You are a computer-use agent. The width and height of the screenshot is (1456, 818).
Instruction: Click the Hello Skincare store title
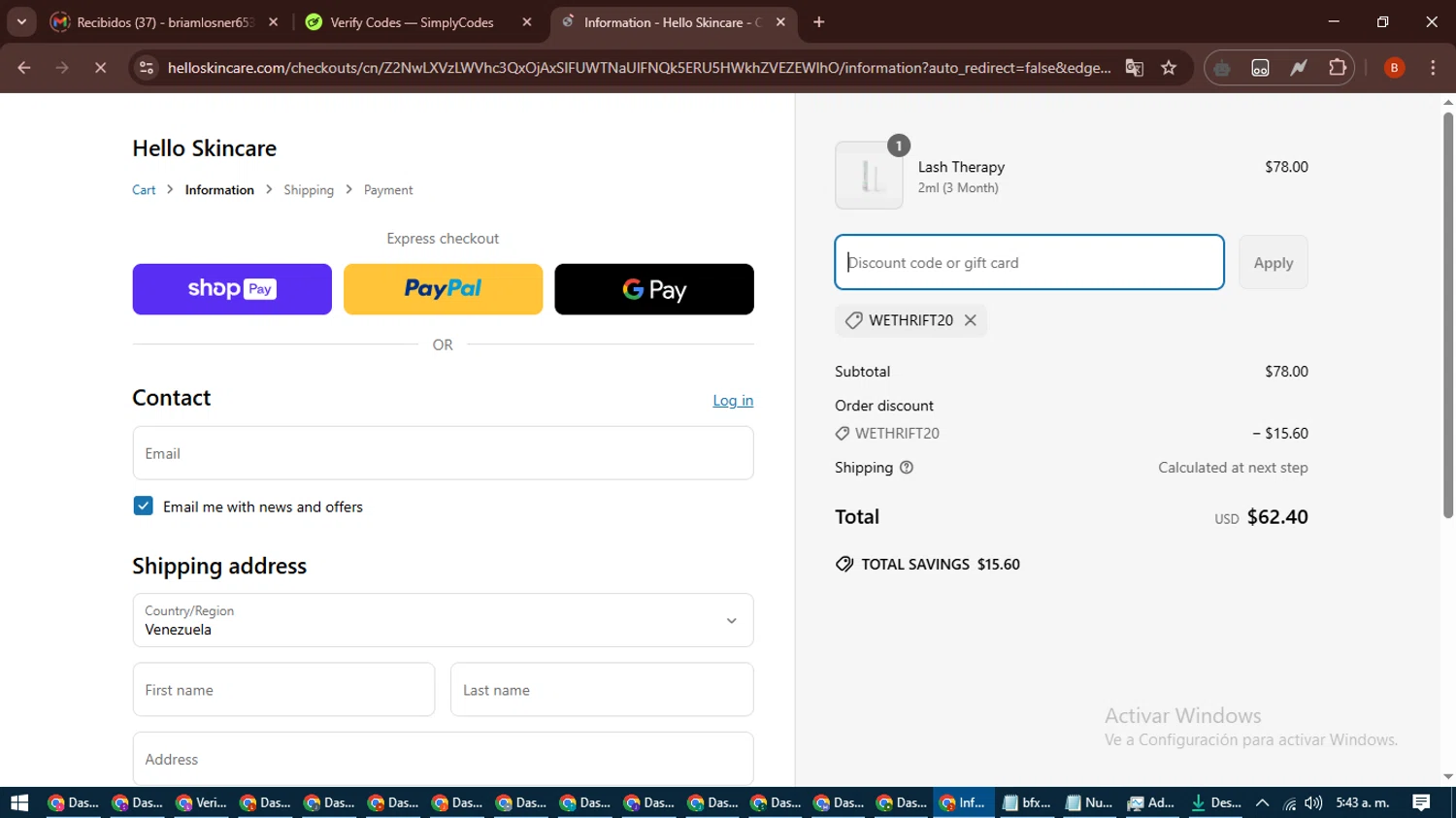click(204, 148)
